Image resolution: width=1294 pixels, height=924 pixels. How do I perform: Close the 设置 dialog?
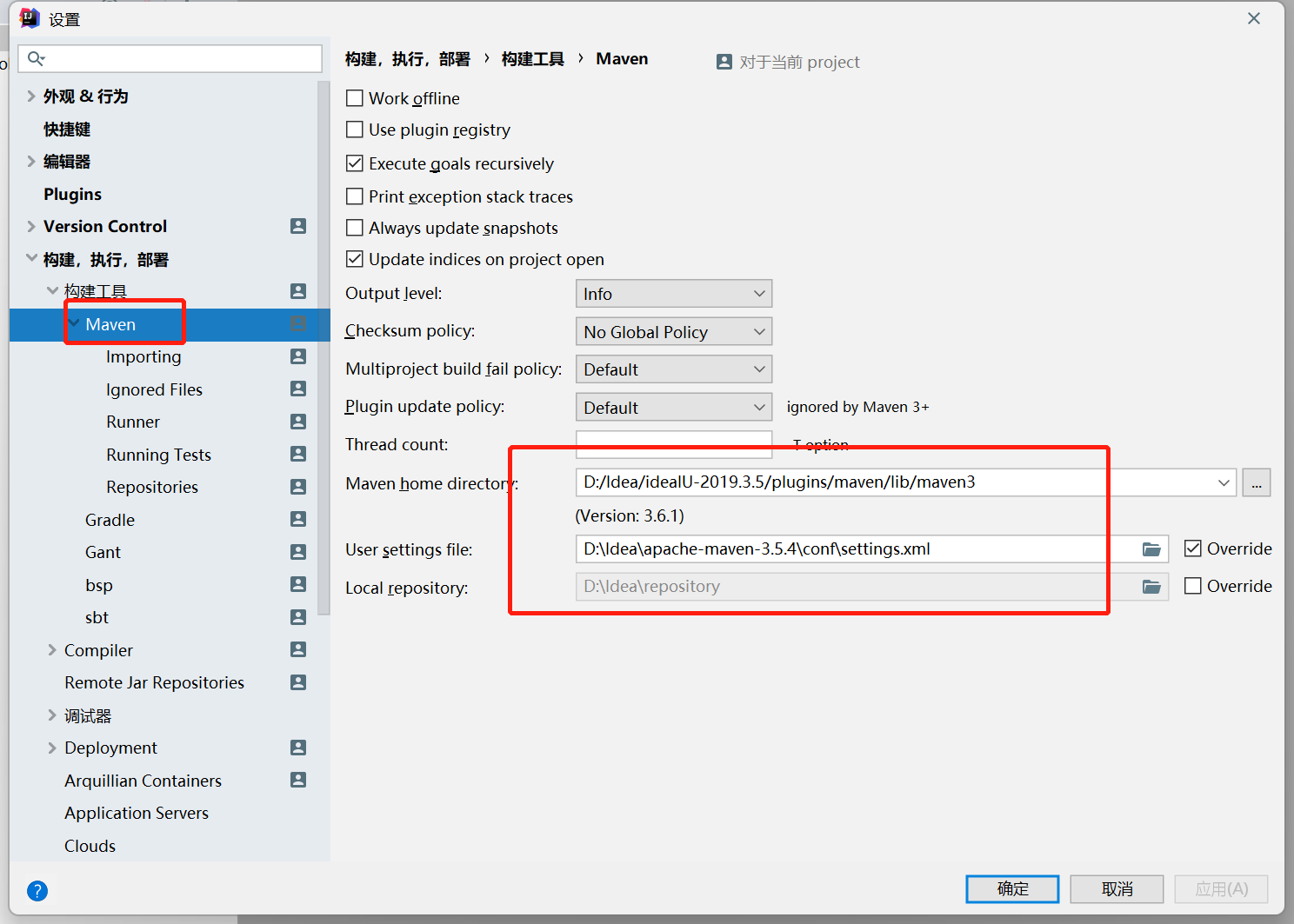pyautogui.click(x=1253, y=18)
